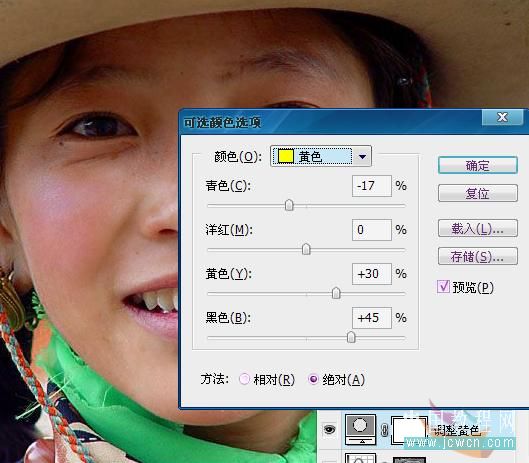Click the link icon on 调整黄色 layer
The image size is (529, 463).
coord(384,430)
